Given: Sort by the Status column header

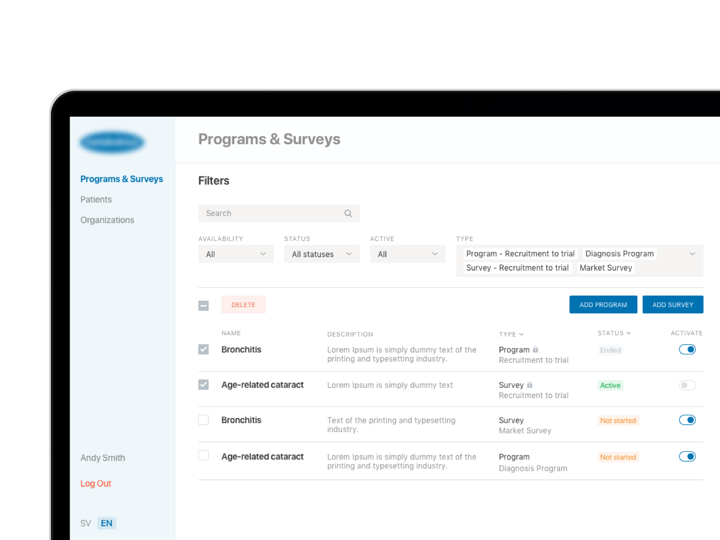Looking at the screenshot, I should 614,333.
